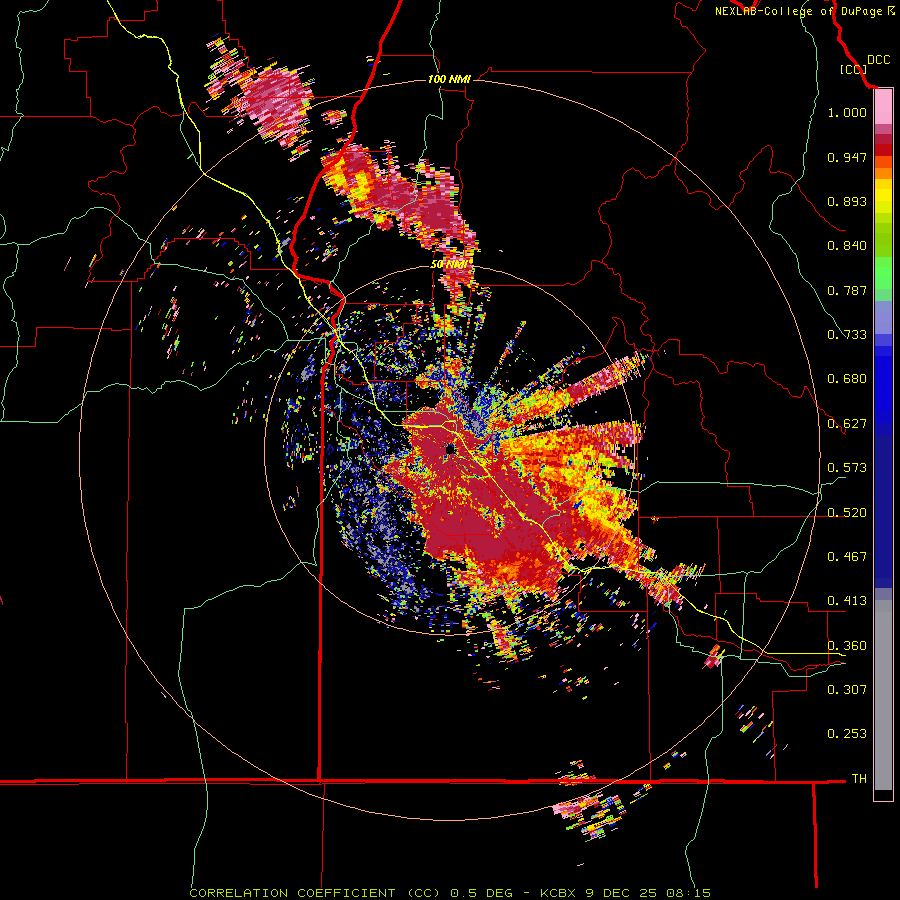The height and width of the screenshot is (900, 900).
Task: Click the [CC] product label
Action: coord(853,69)
